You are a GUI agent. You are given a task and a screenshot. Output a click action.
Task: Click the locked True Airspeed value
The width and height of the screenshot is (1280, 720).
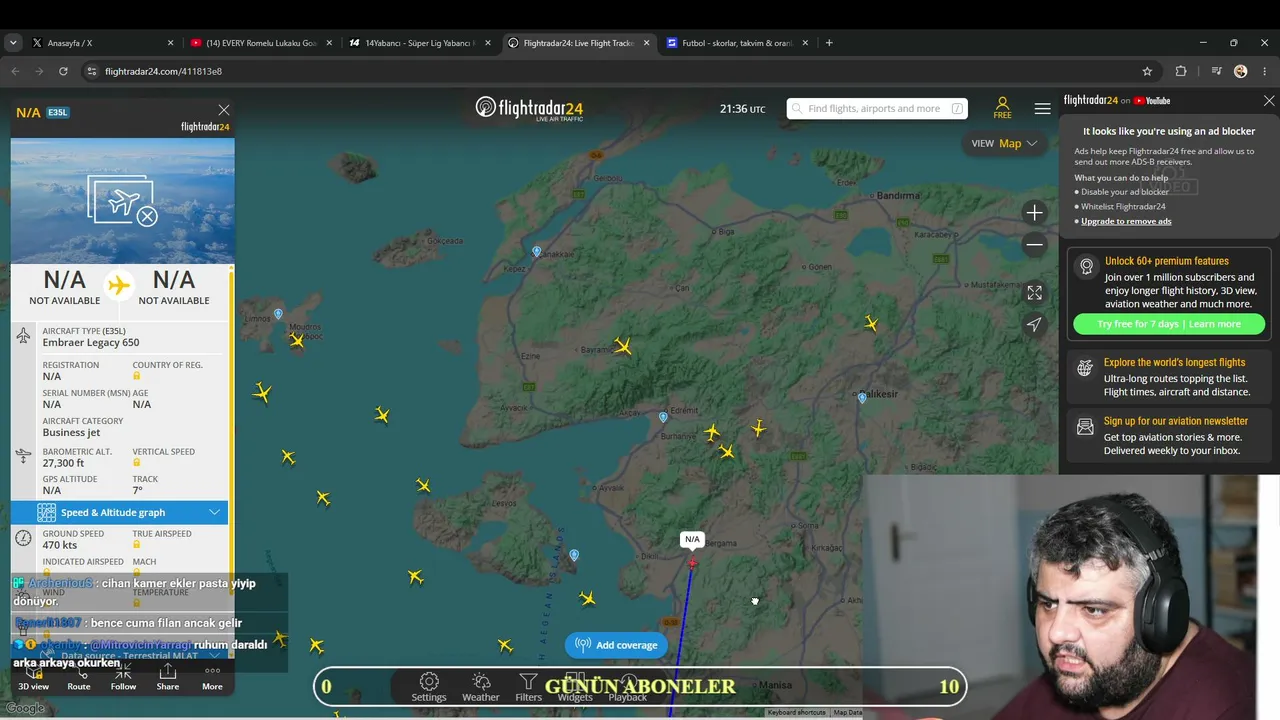137,545
